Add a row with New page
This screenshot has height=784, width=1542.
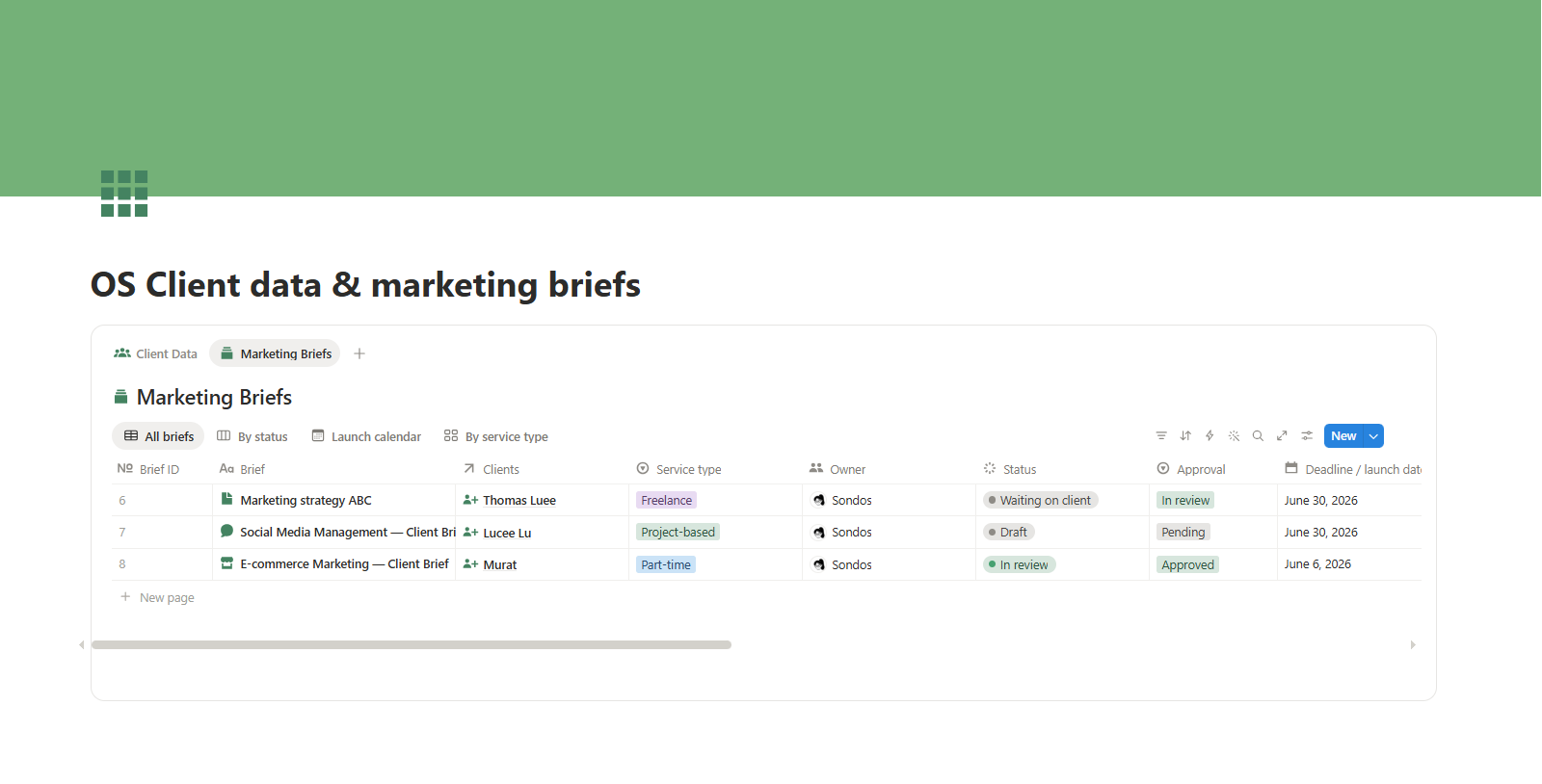pyautogui.click(x=157, y=597)
